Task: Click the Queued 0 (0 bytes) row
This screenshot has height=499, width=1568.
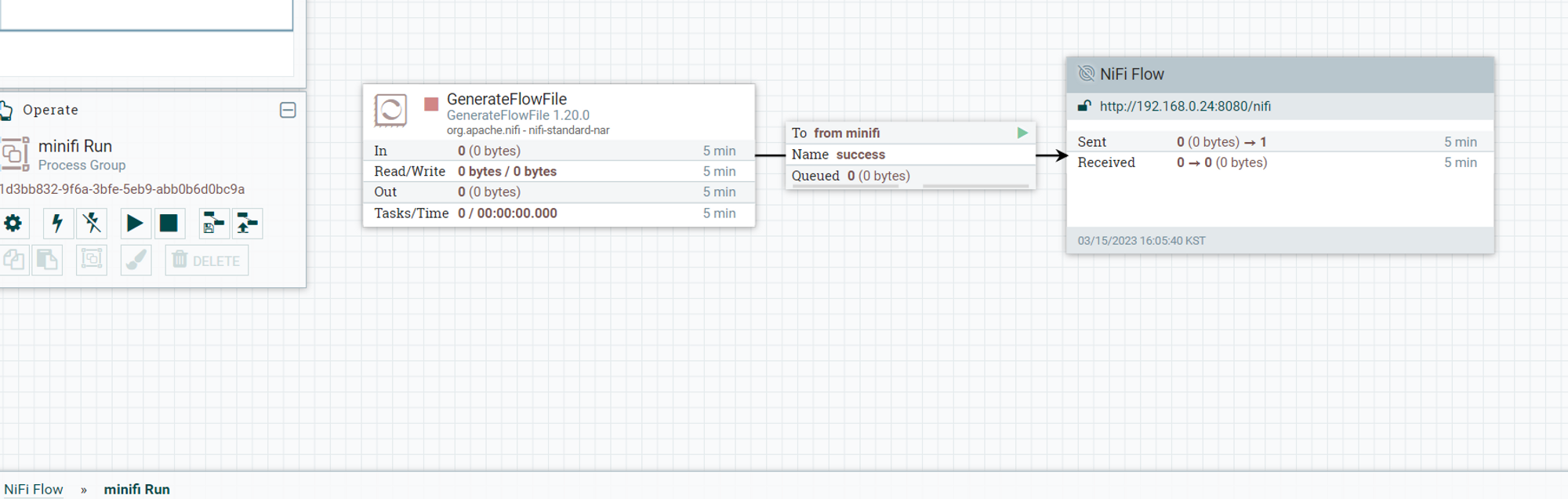Action: point(910,176)
